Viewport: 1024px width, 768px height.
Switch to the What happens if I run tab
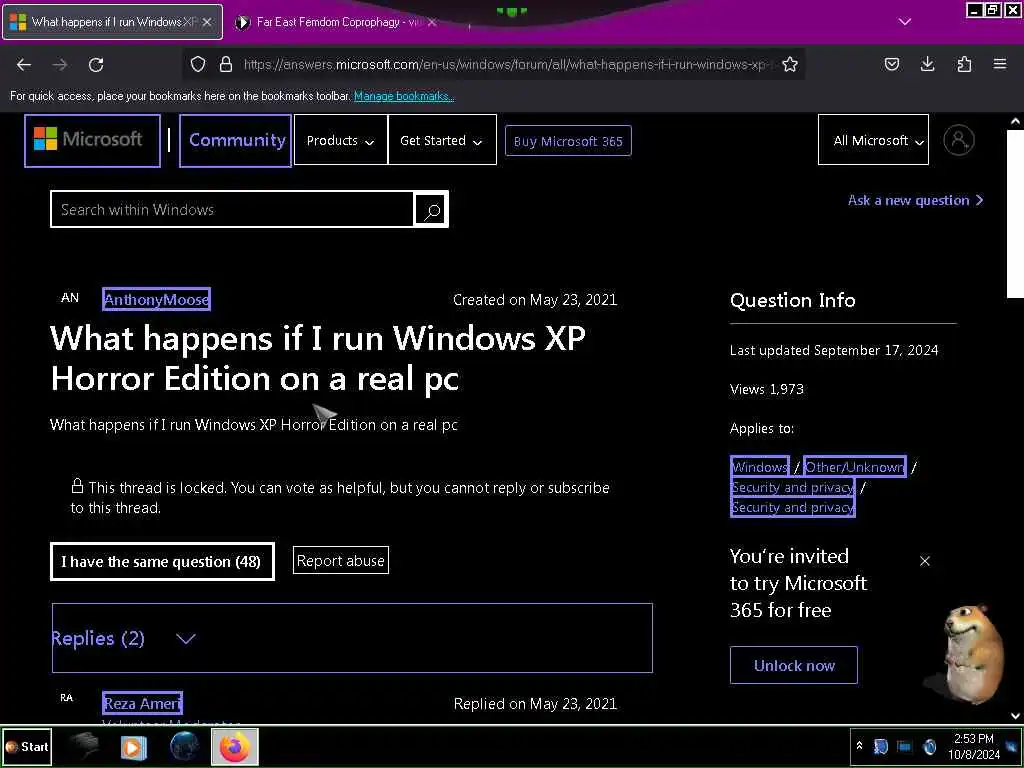click(112, 22)
